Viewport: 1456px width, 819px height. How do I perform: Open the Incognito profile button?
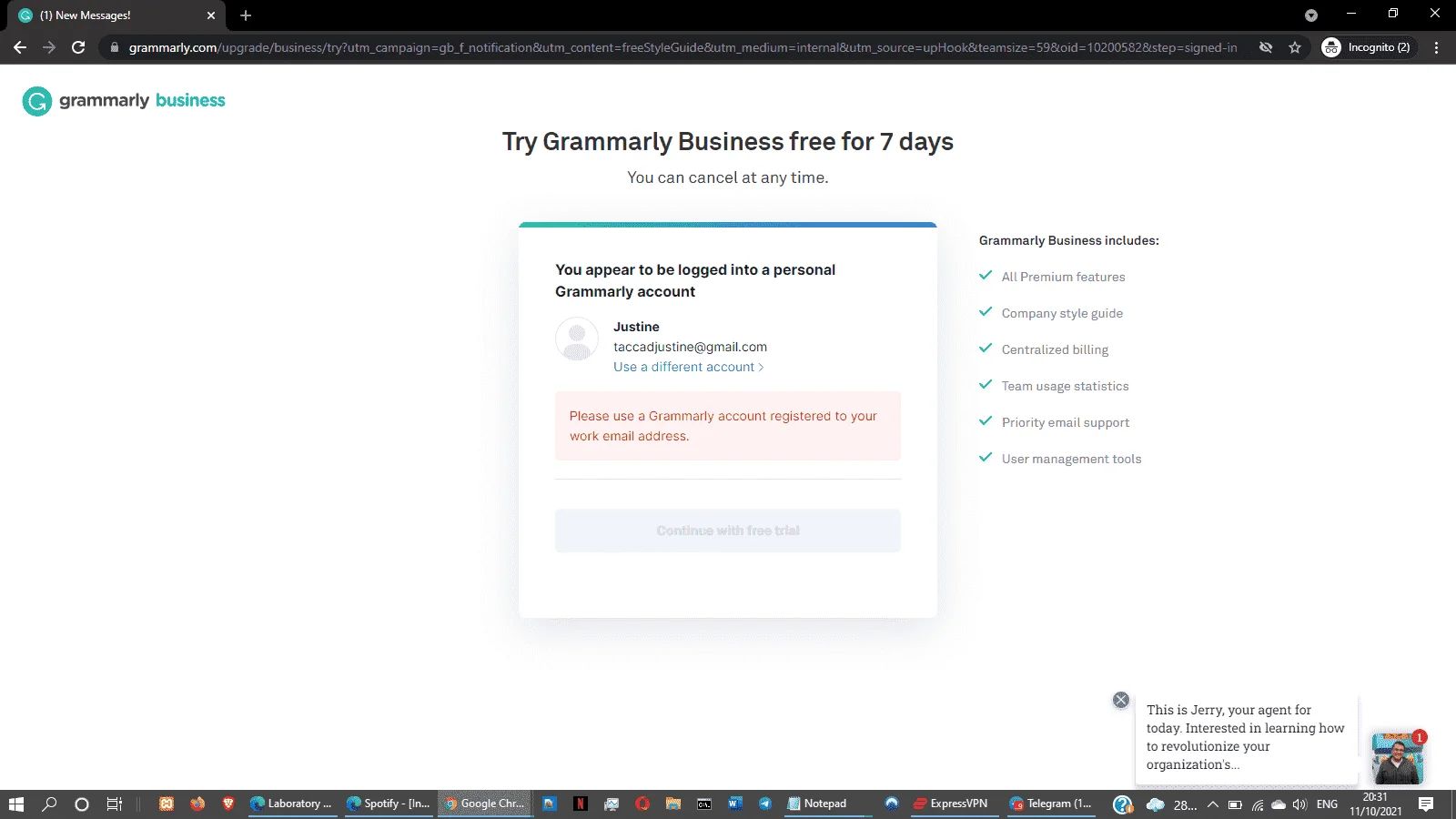click(1367, 47)
